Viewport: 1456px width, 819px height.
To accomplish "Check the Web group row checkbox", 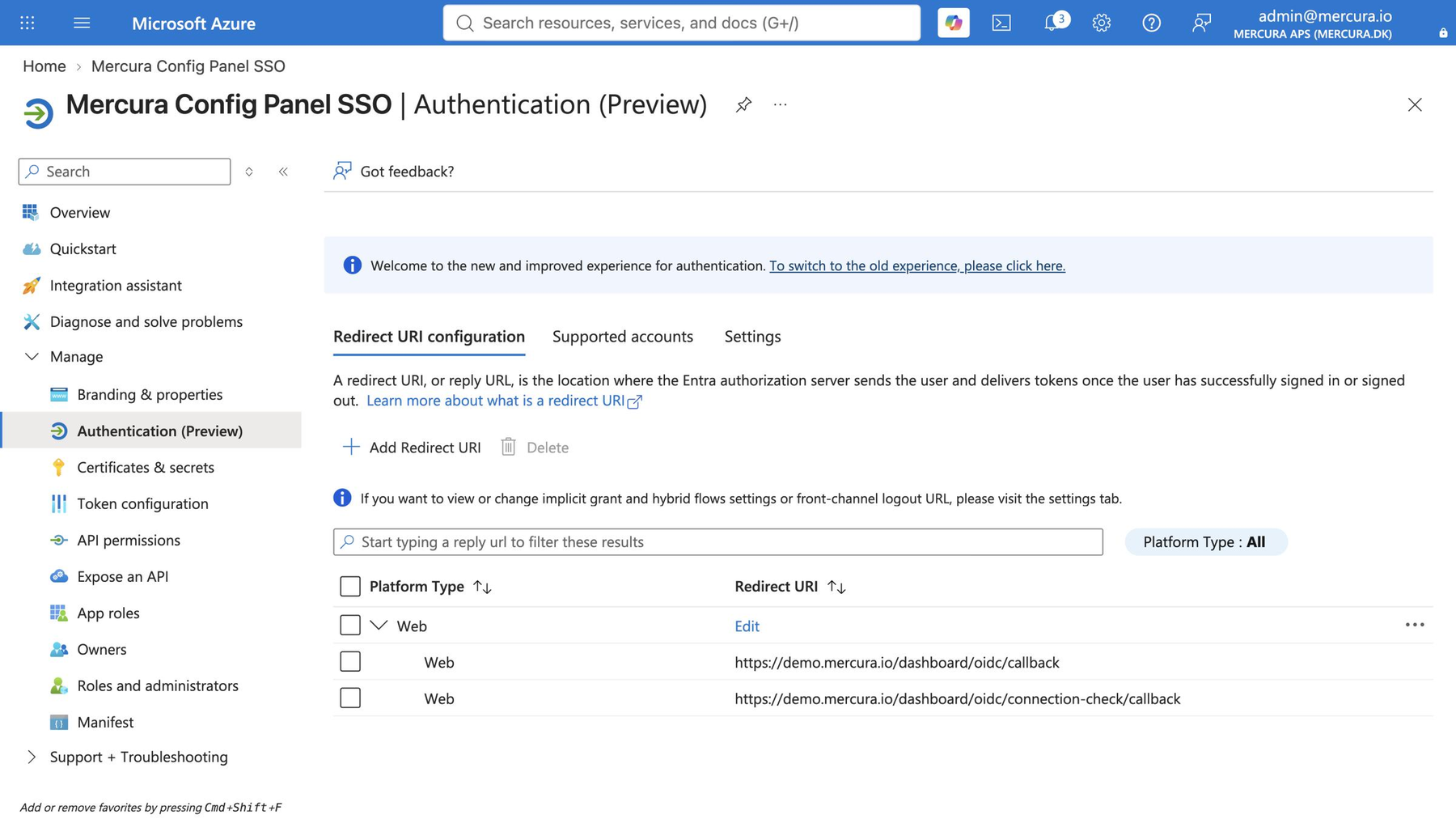I will (x=350, y=625).
